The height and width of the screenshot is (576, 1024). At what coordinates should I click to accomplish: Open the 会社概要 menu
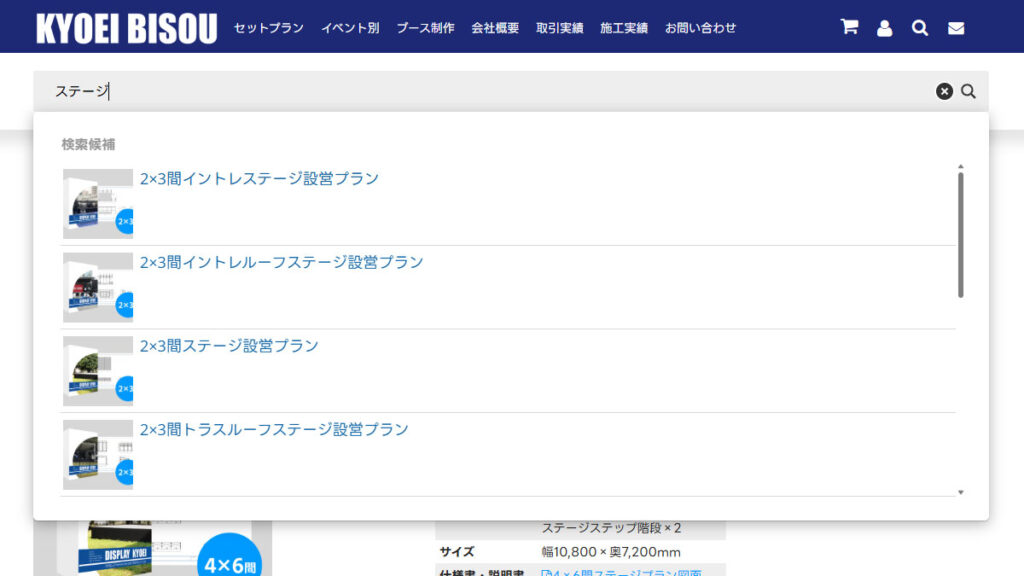495,28
